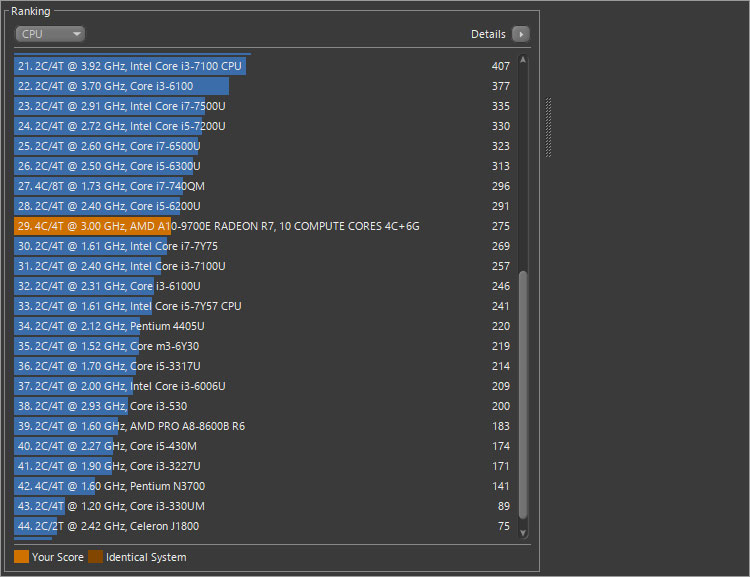Click the orange Your Score swatch

[x=21, y=557]
